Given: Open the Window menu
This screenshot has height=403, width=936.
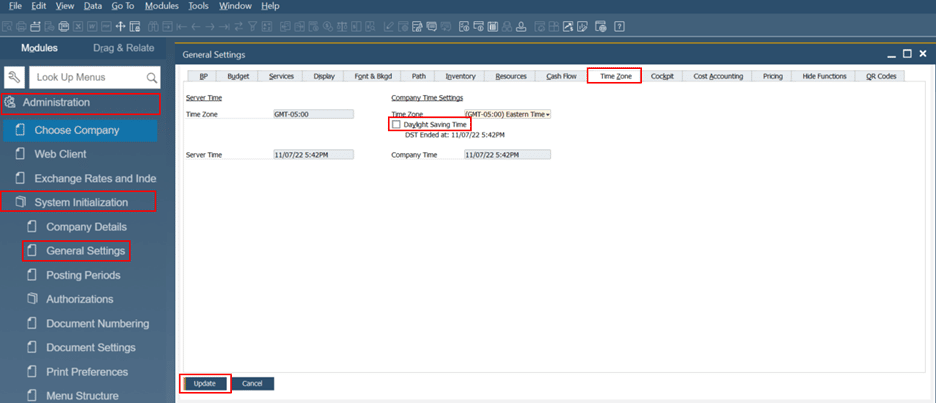Looking at the screenshot, I should click(x=235, y=6).
